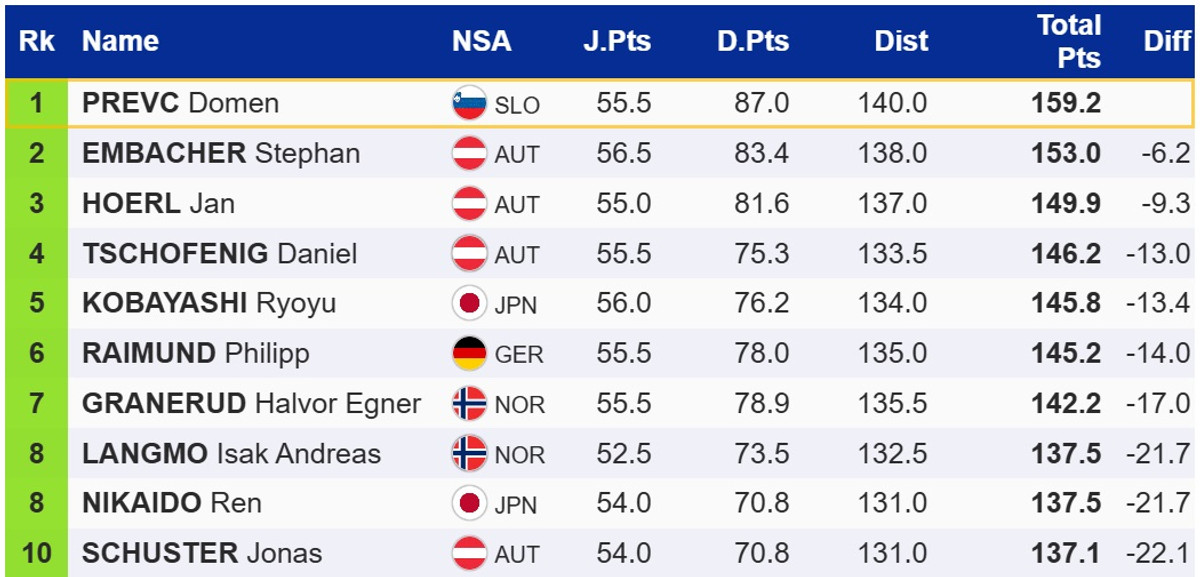This screenshot has width=1200, height=577.
Task: Sort by the Name column header
Action: [x=120, y=41]
